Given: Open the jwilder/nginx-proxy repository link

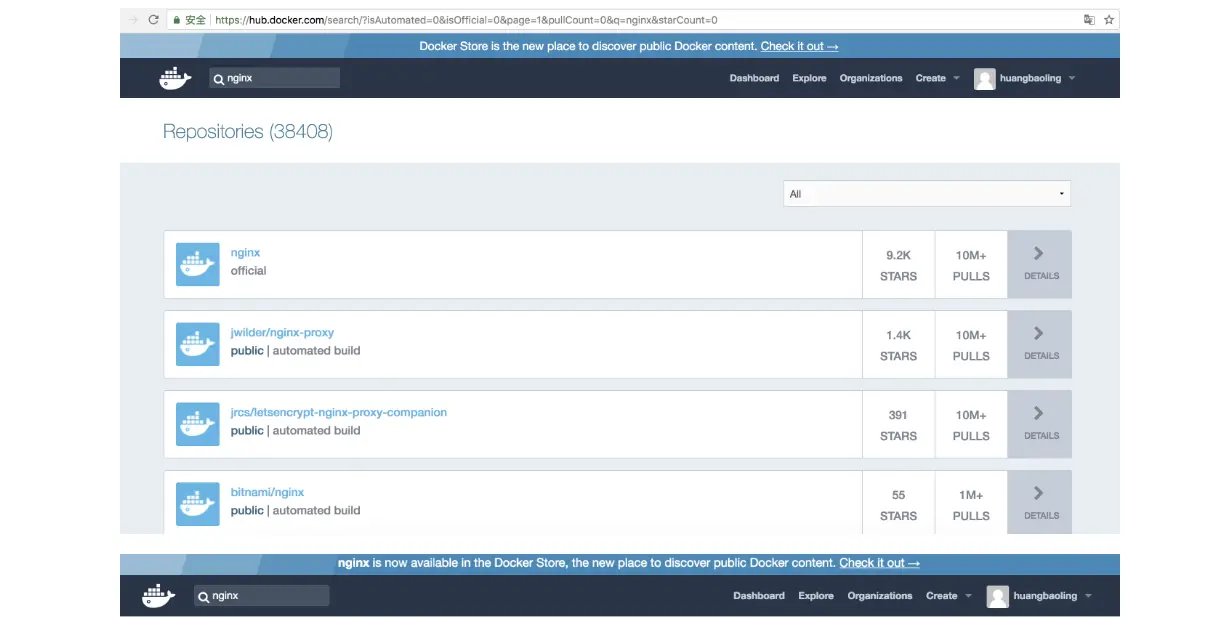Looking at the screenshot, I should click(282, 333).
